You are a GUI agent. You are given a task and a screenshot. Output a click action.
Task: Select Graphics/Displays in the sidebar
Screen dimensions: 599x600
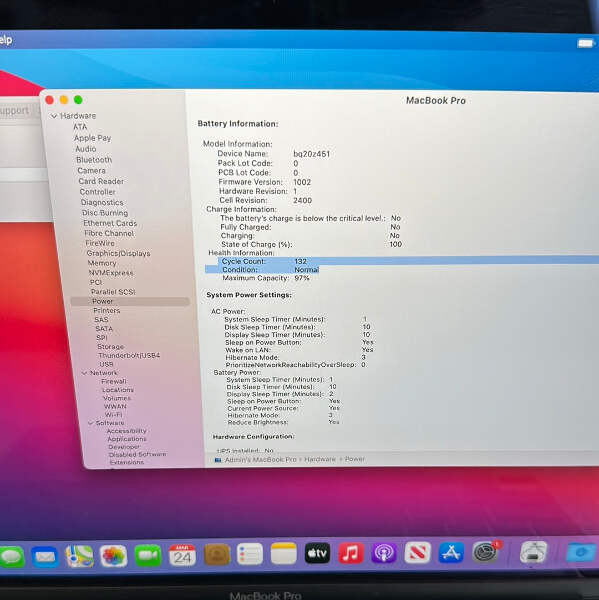click(x=118, y=253)
